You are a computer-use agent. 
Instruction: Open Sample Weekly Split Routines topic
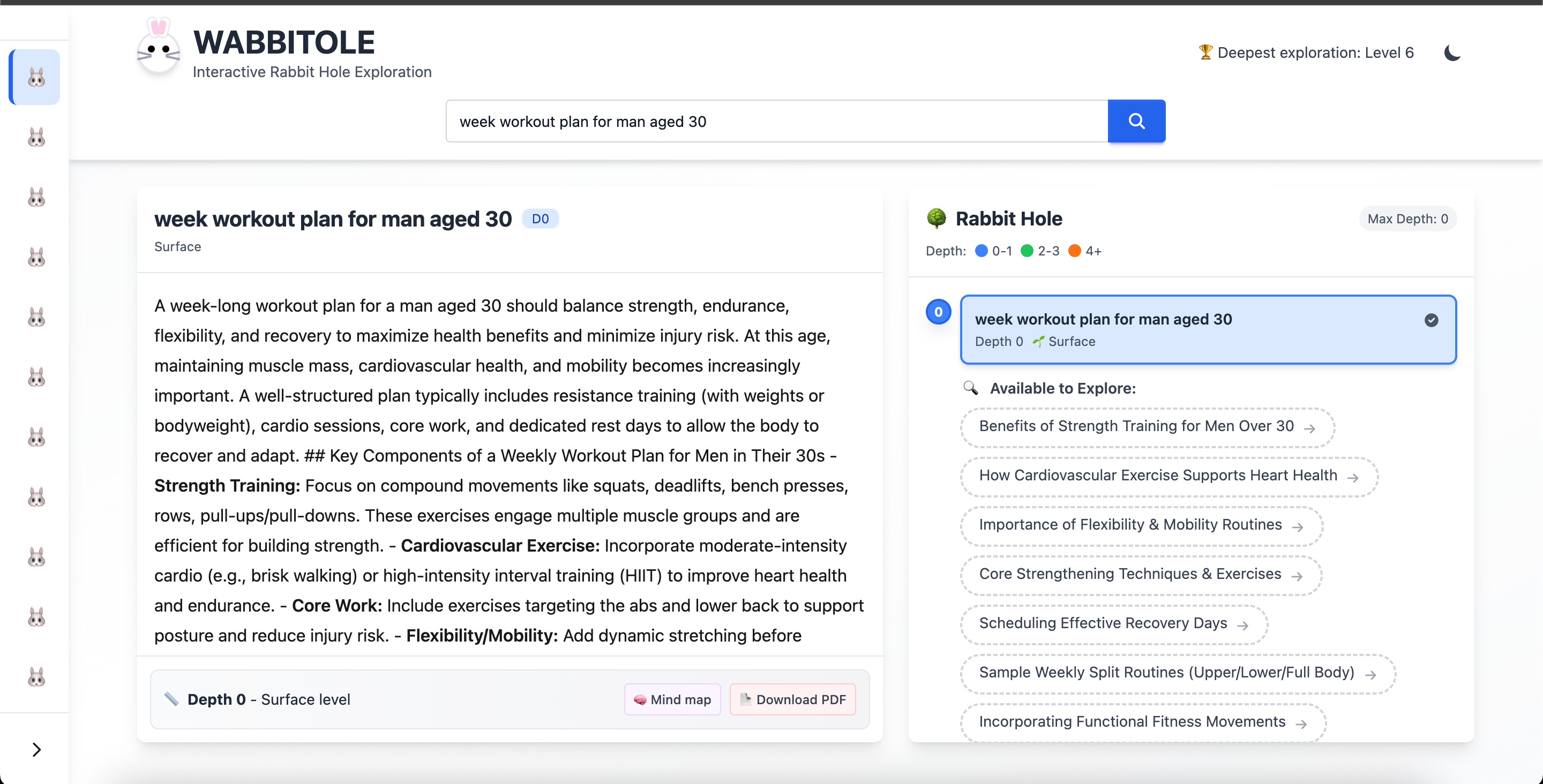coord(1177,673)
